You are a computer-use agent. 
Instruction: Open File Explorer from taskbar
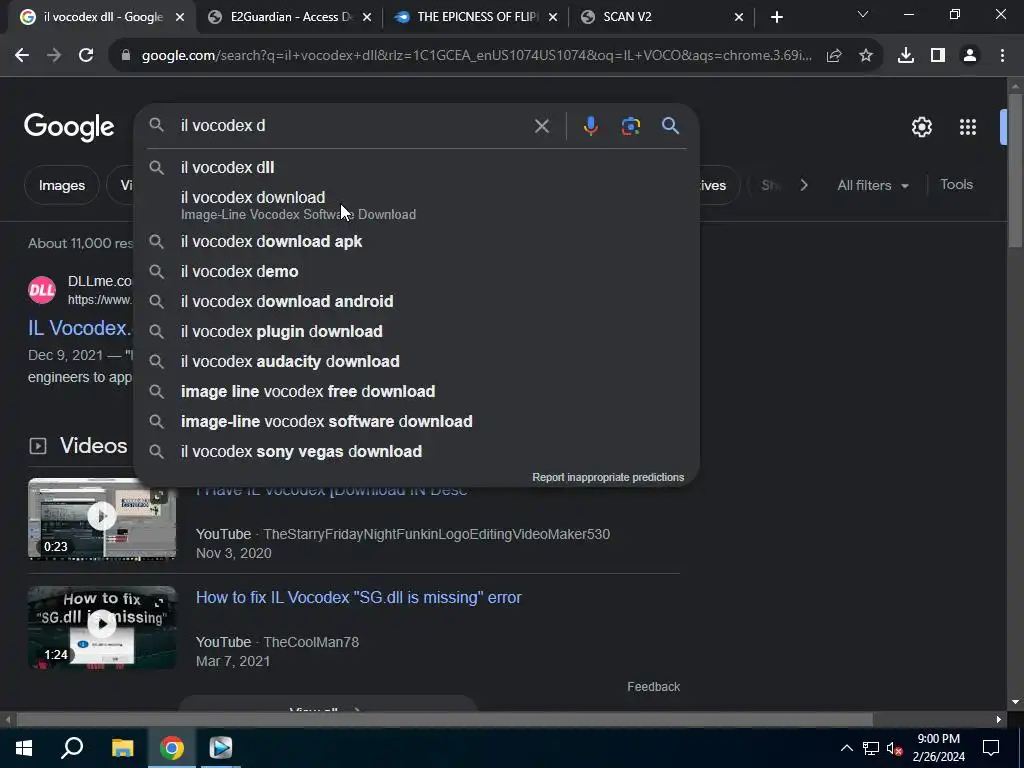pos(122,748)
